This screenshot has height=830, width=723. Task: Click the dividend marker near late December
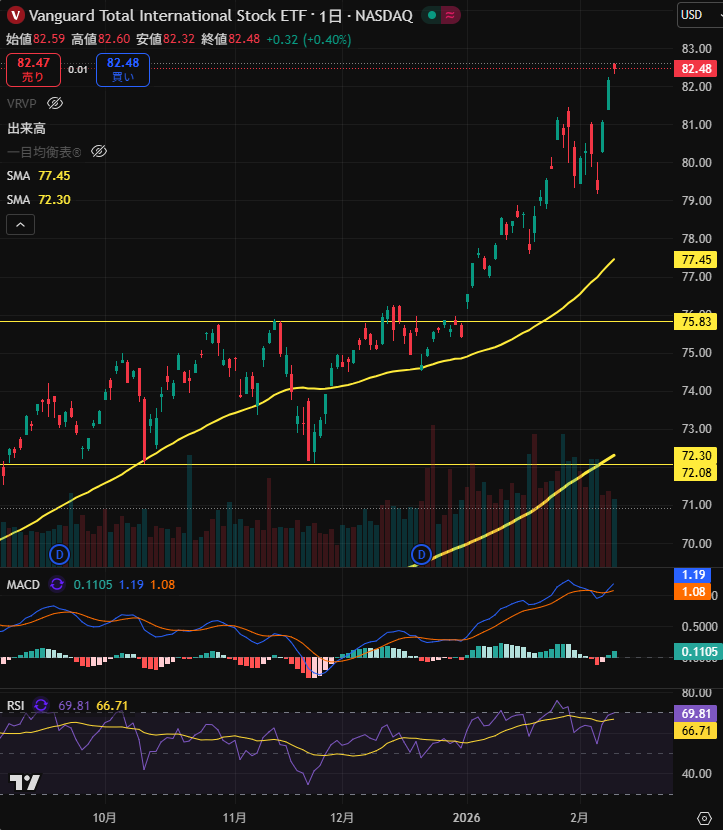421,553
